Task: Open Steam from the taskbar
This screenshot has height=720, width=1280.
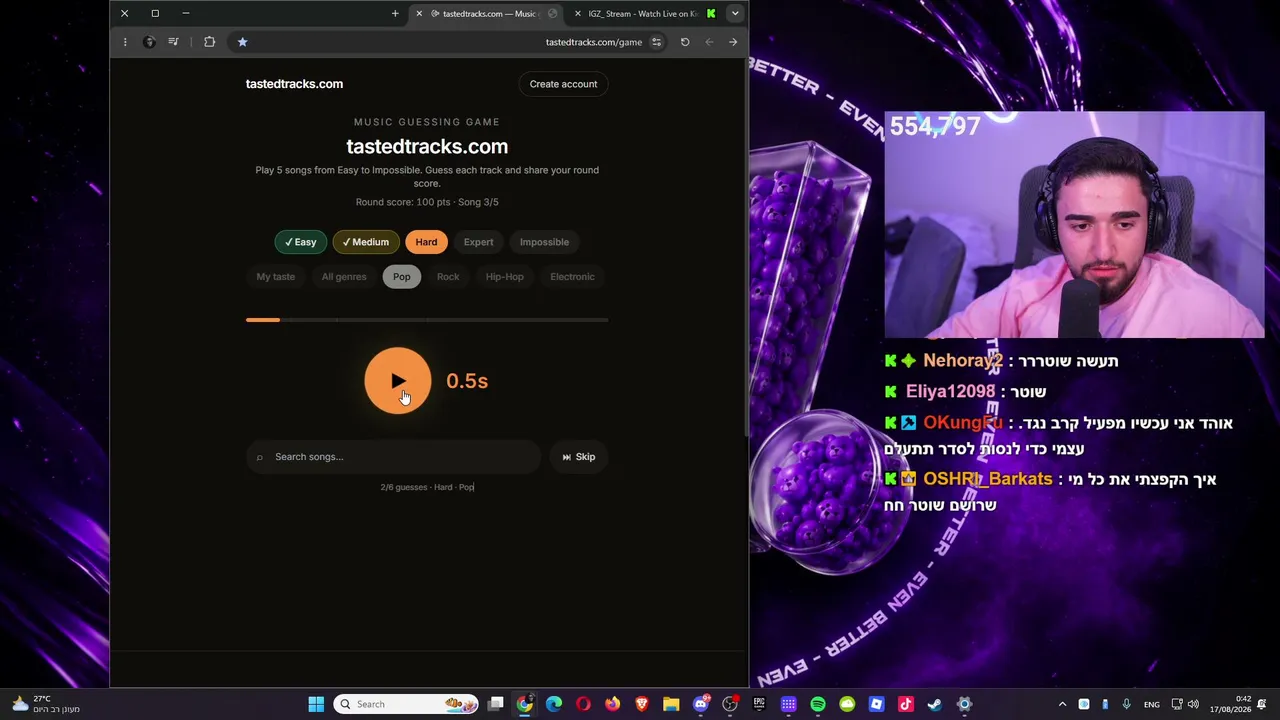Action: (x=935, y=704)
